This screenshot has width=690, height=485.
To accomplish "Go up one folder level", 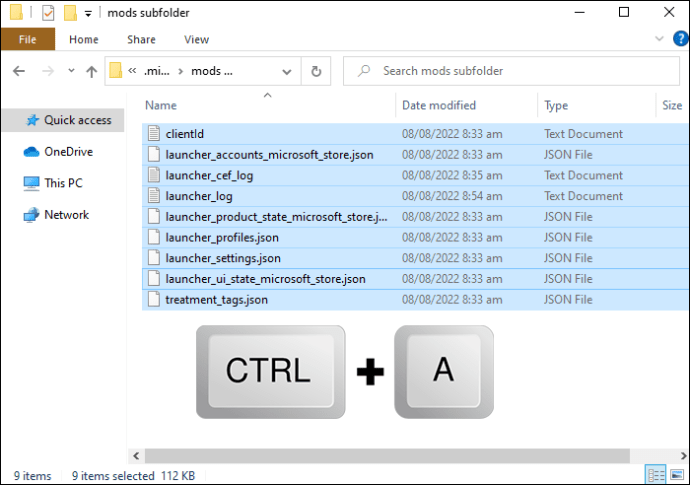I will coord(92,71).
